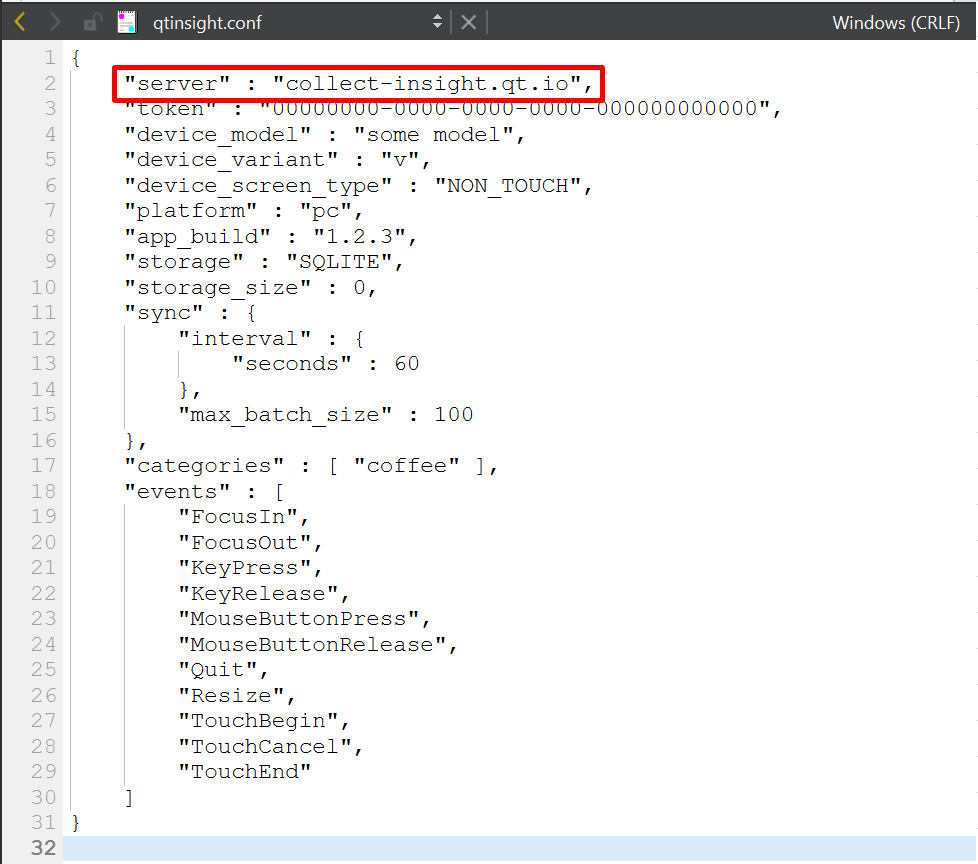The width and height of the screenshot is (978, 864).
Task: Open the qtinsight.conf document dropdown
Action: (x=437, y=21)
